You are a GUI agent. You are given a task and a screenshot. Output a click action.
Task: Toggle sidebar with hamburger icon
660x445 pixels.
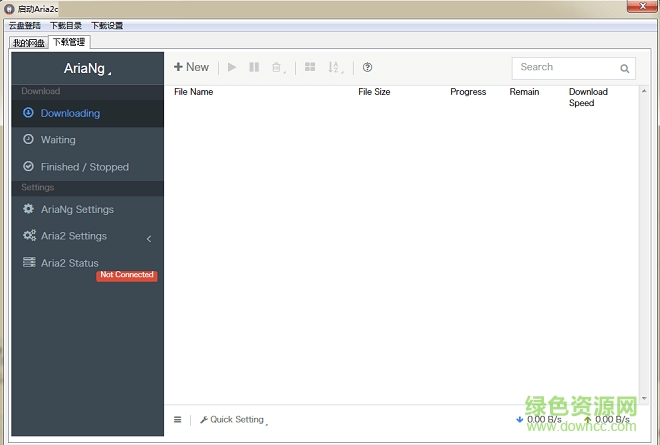pyautogui.click(x=178, y=419)
